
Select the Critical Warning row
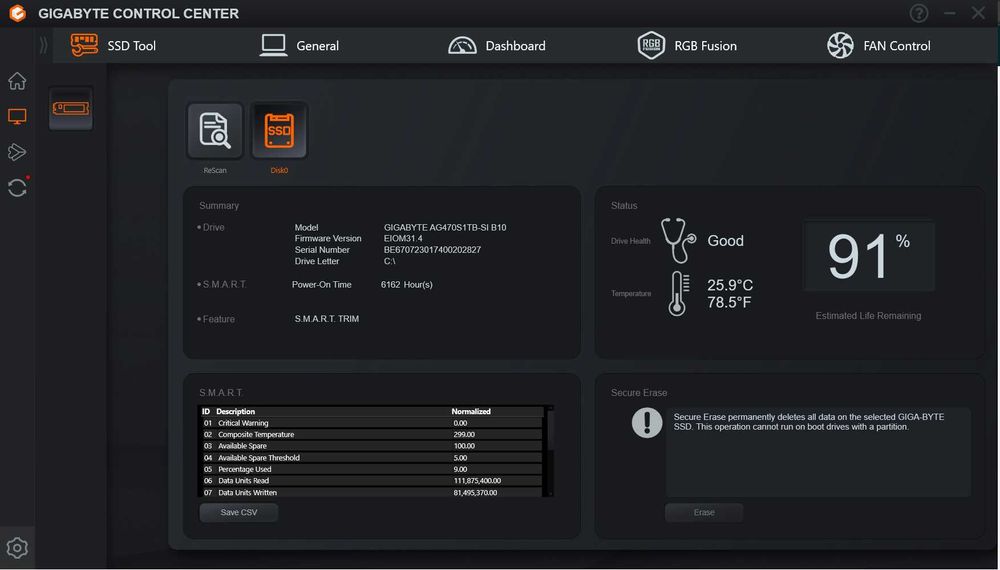[371, 423]
